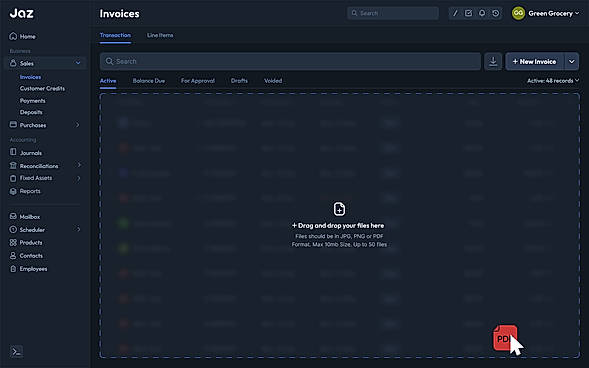This screenshot has width=589, height=368.
Task: Switch to the Transaction tab
Action: click(115, 35)
